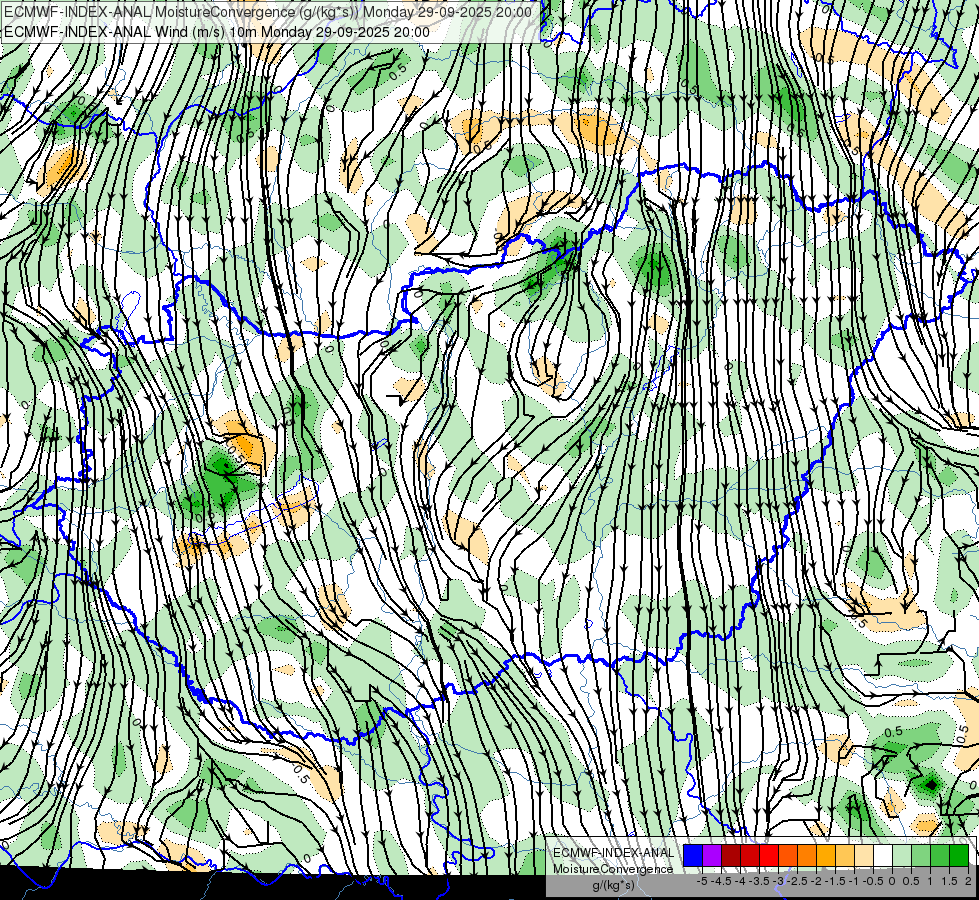Select the light orange swatch between -1.5 and -1
This screenshot has width=979, height=900.
tap(845, 855)
